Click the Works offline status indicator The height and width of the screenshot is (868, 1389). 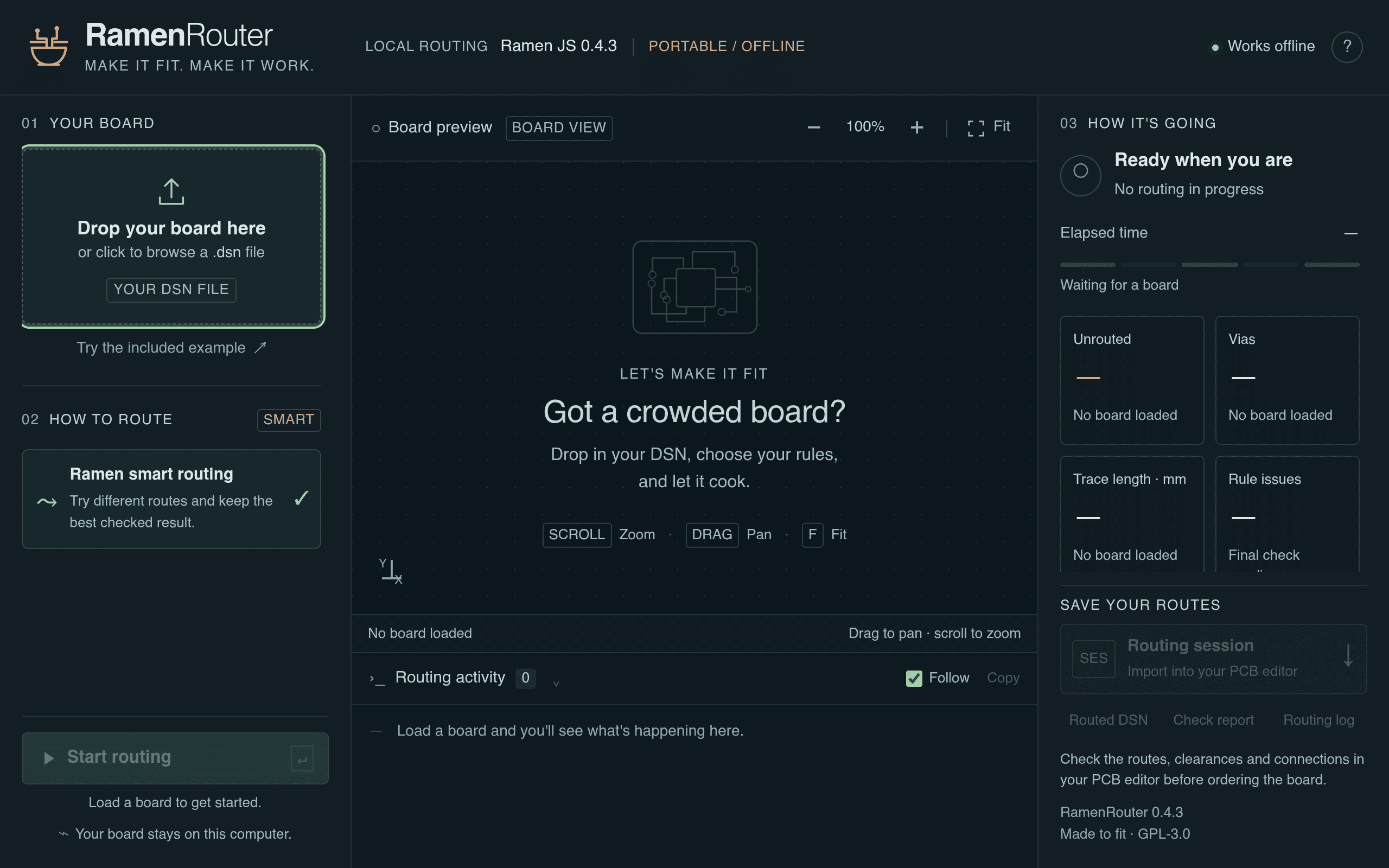coord(1263,47)
